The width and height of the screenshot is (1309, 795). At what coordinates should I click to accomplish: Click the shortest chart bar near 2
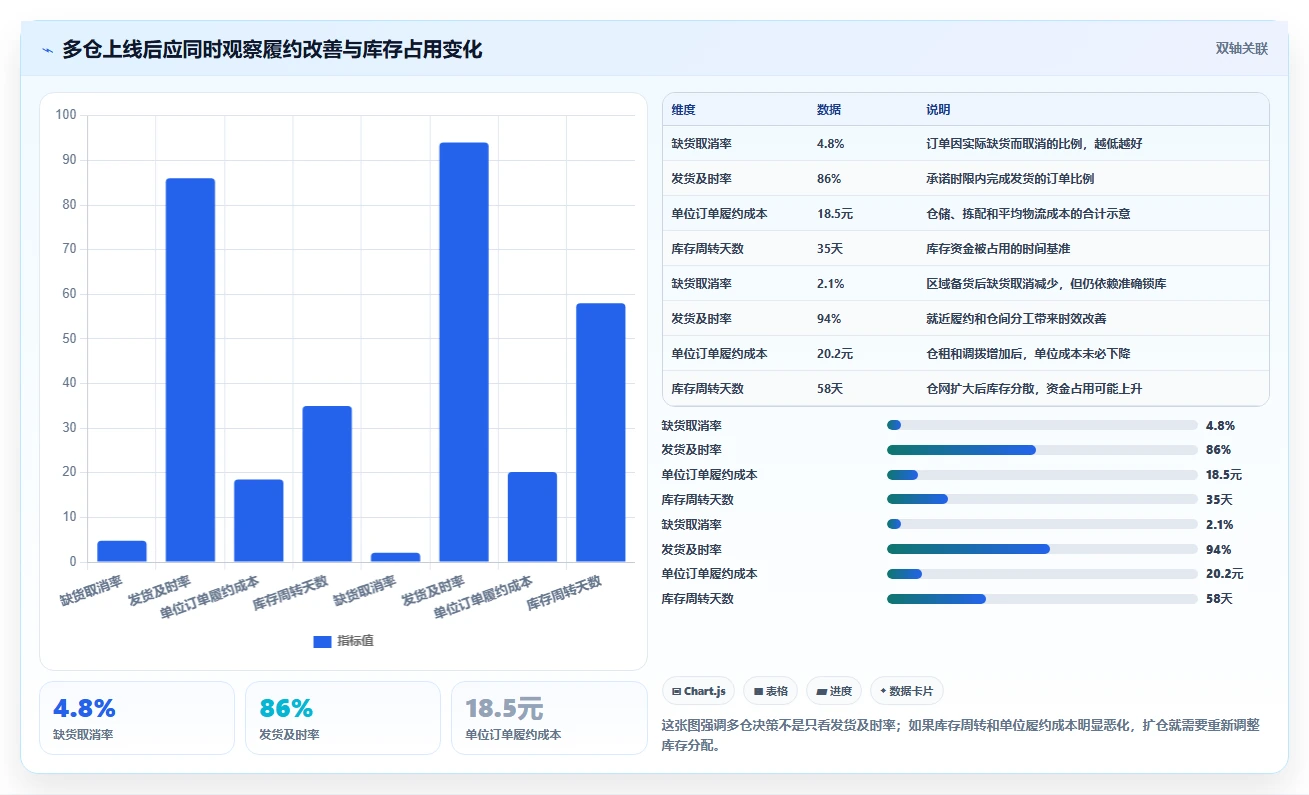(396, 557)
